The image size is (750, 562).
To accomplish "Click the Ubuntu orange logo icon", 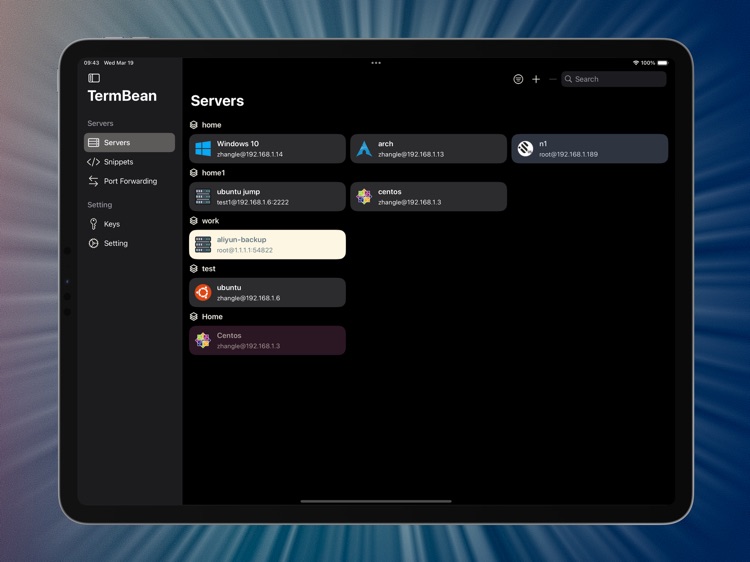I will pyautogui.click(x=203, y=292).
